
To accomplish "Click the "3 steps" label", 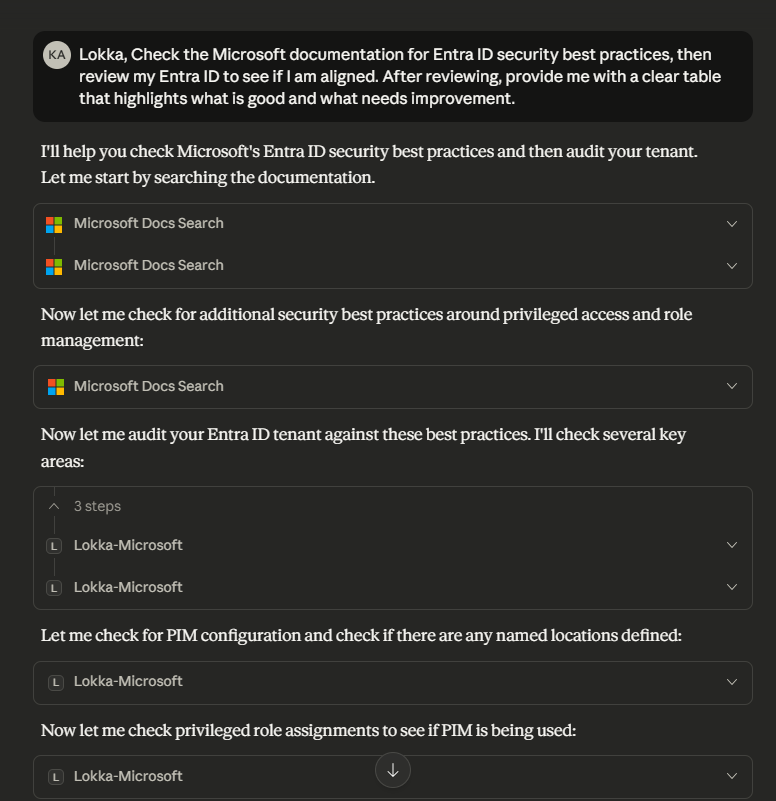I will [97, 506].
